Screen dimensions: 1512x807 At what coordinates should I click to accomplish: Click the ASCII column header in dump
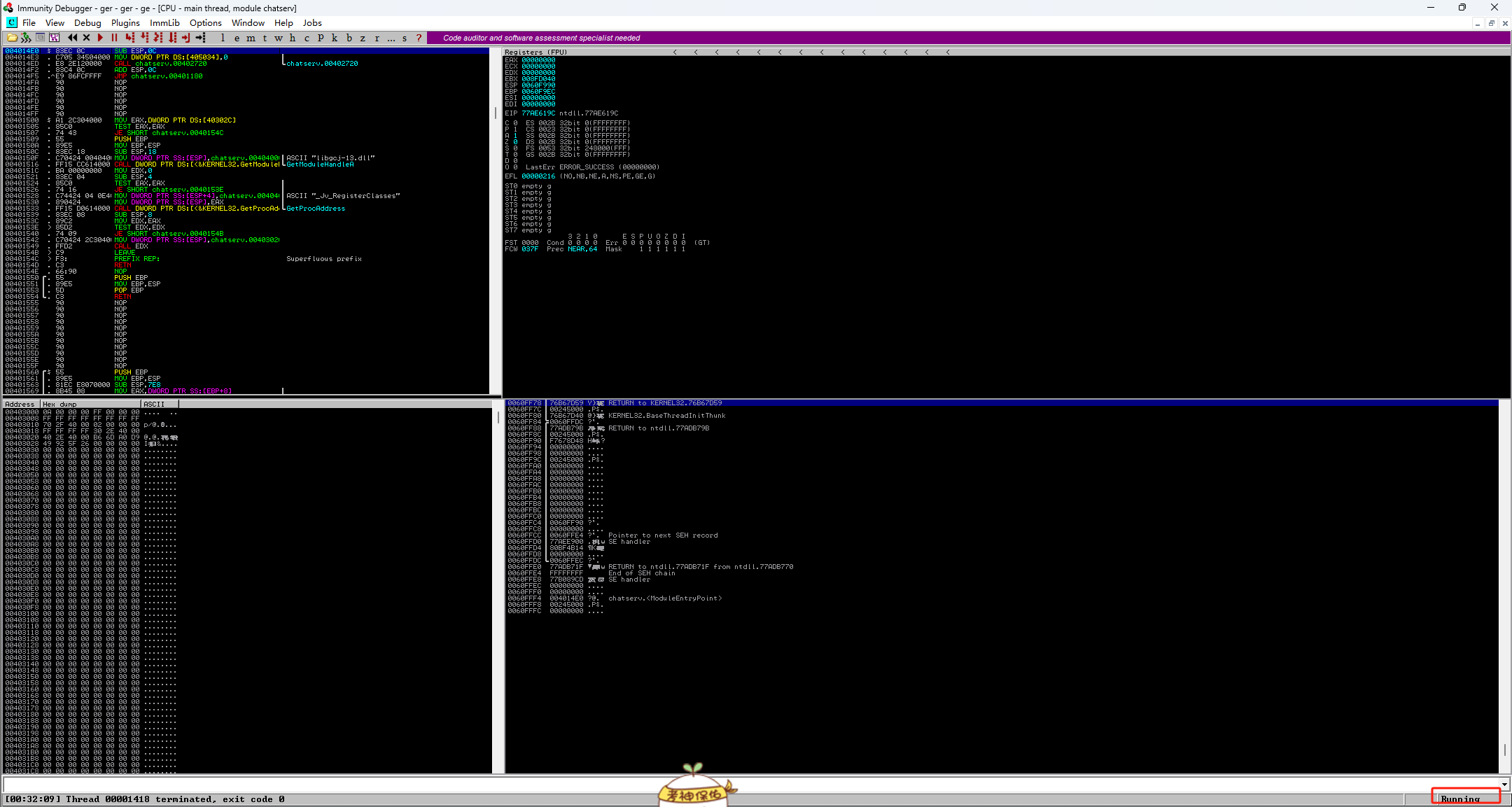click(x=160, y=404)
